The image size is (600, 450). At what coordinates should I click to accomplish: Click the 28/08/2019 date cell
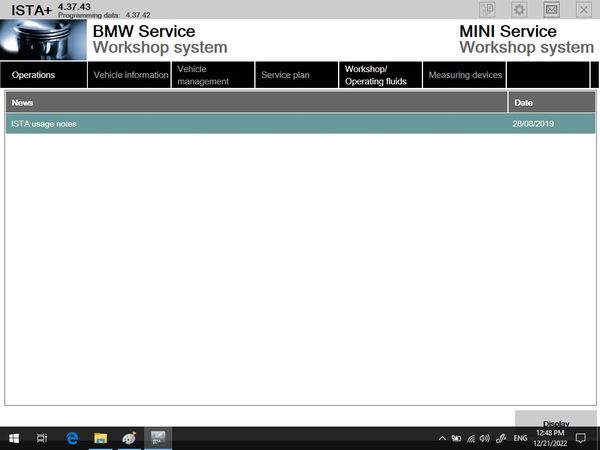click(x=533, y=124)
